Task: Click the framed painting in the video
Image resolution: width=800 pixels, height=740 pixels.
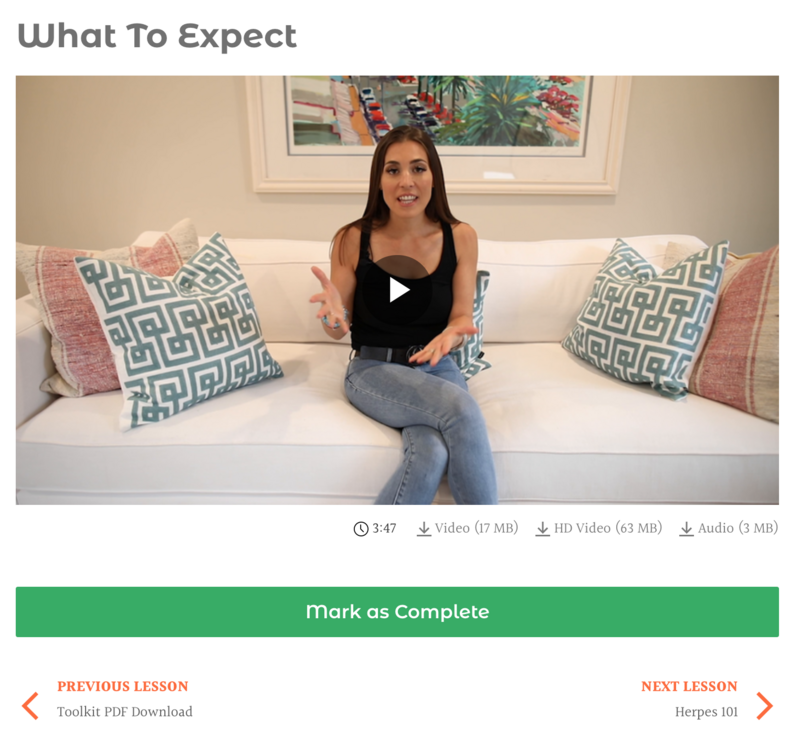Action: [438, 133]
